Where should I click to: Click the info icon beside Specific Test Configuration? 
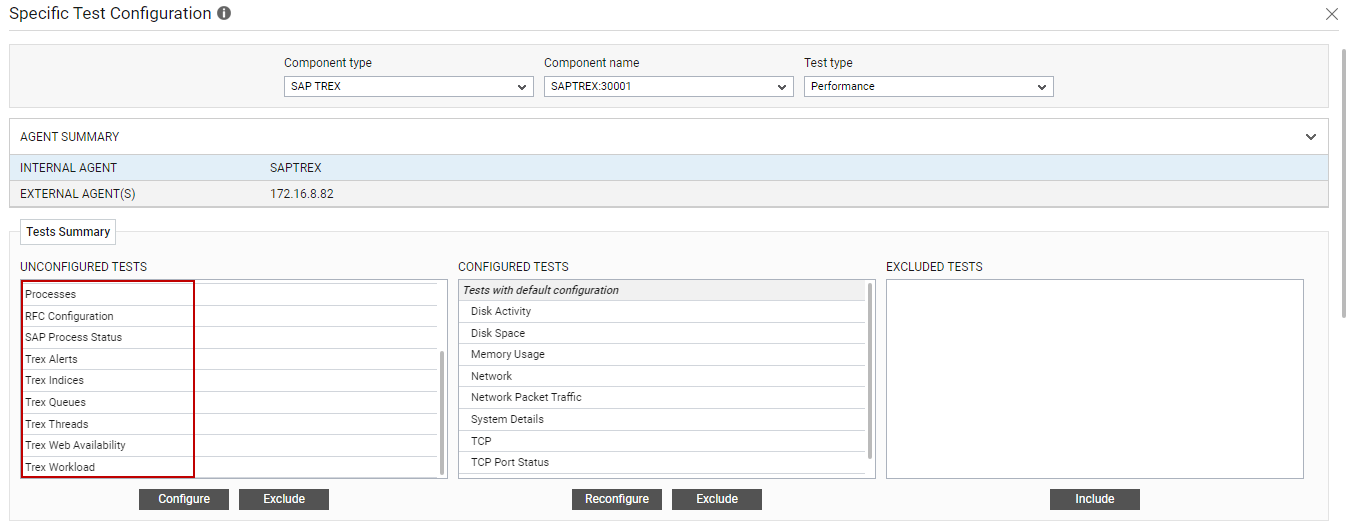[x=224, y=14]
